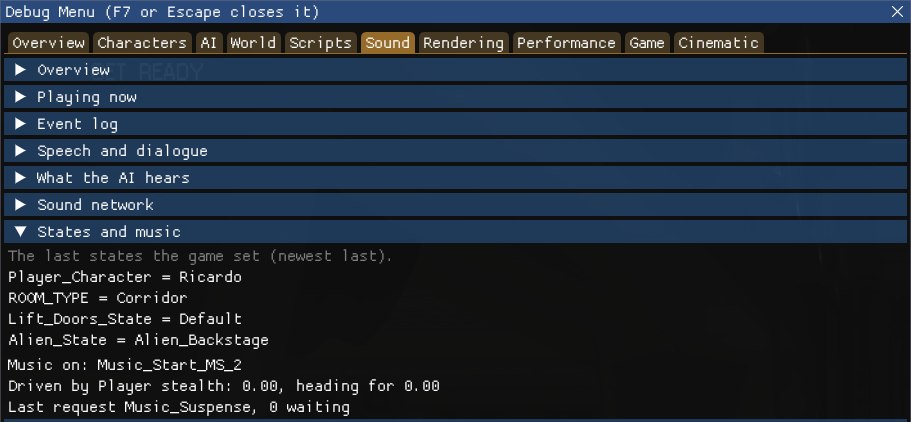Open the Game tab

[x=647, y=43]
